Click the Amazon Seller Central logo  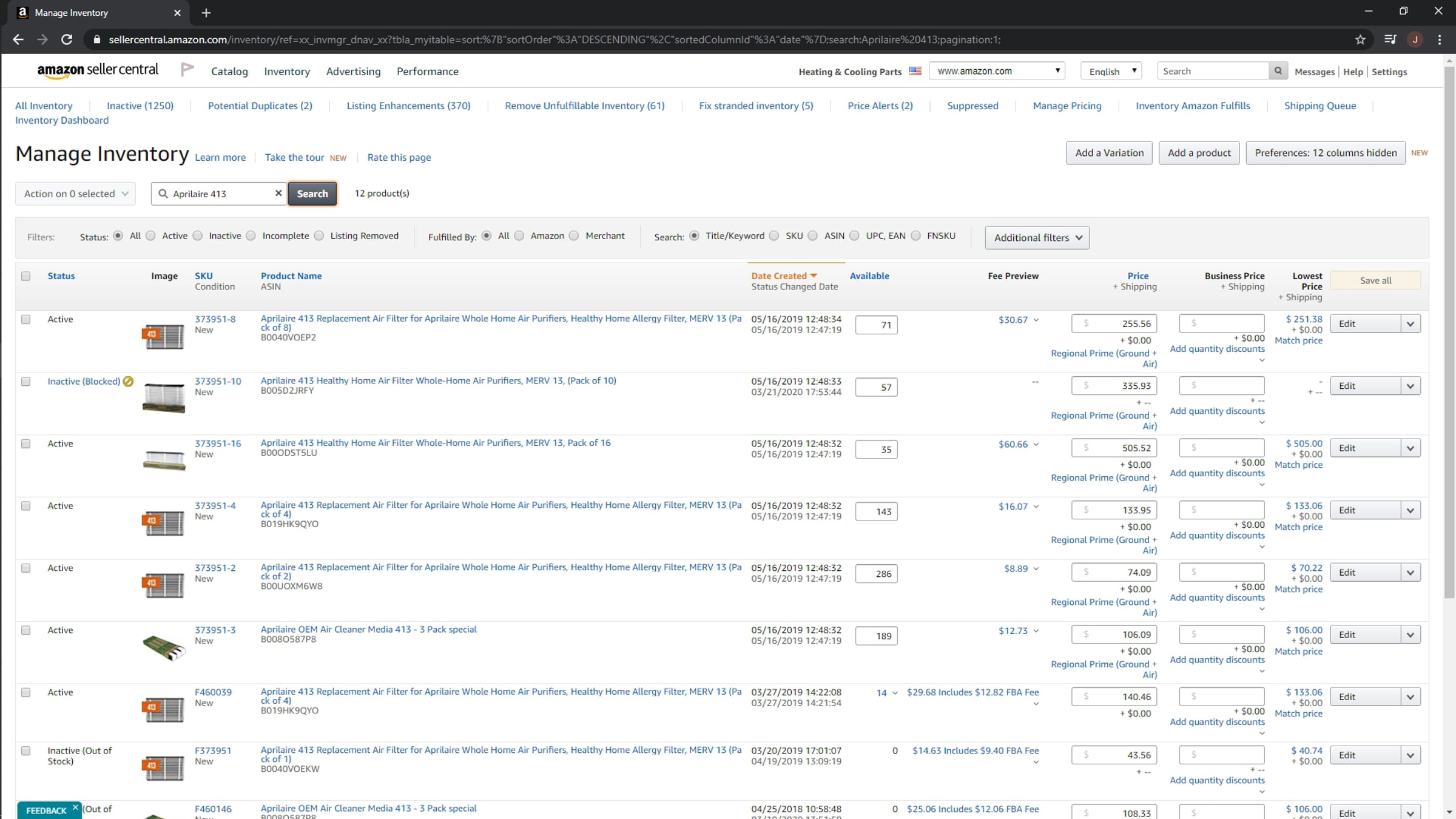(x=98, y=70)
